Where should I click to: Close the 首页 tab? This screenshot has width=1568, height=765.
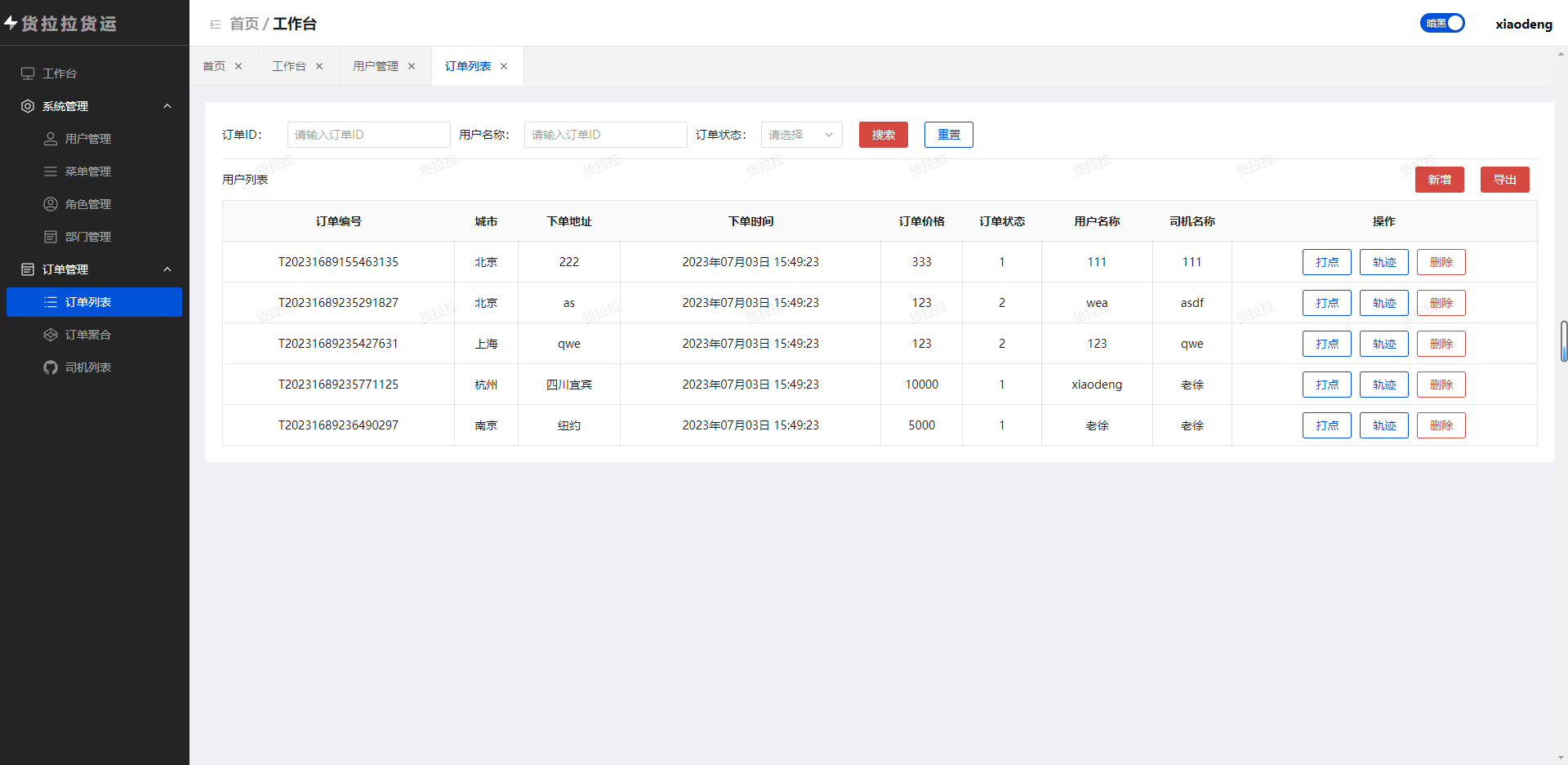[238, 66]
